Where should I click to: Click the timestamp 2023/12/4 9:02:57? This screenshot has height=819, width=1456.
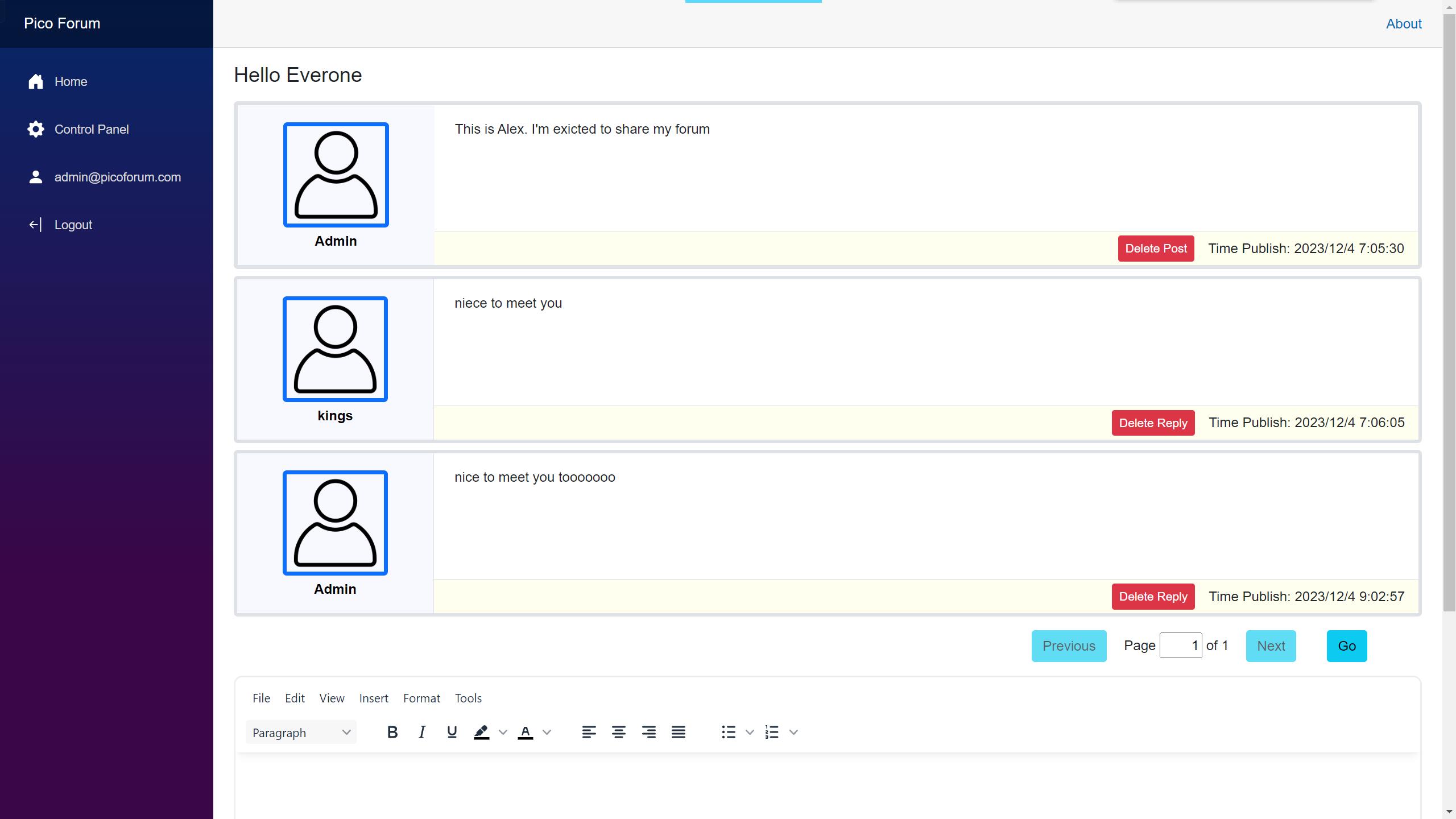pos(1350,597)
